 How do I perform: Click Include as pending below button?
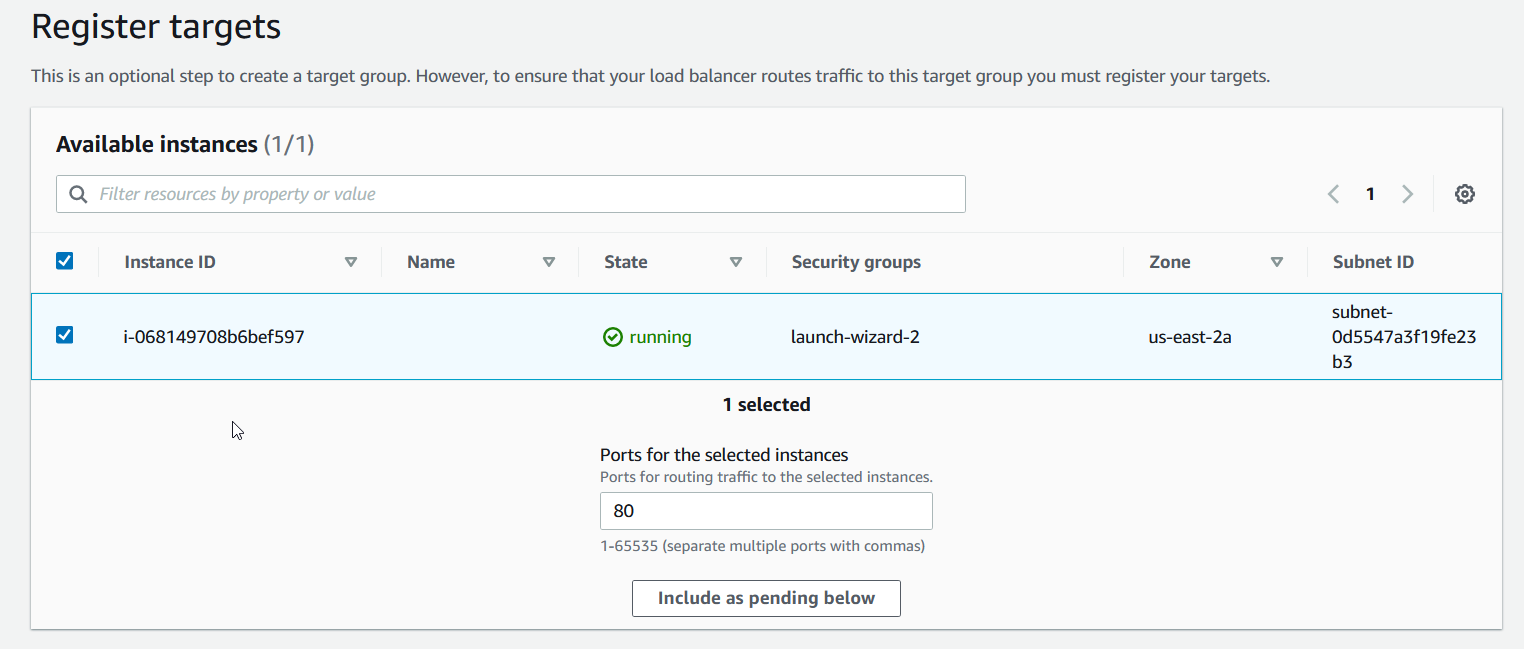pyautogui.click(x=766, y=598)
